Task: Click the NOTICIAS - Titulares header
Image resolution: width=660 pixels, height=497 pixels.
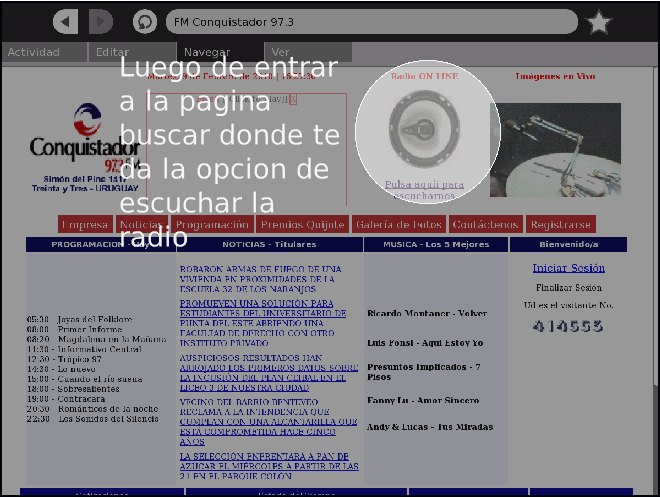Action: (x=269, y=245)
